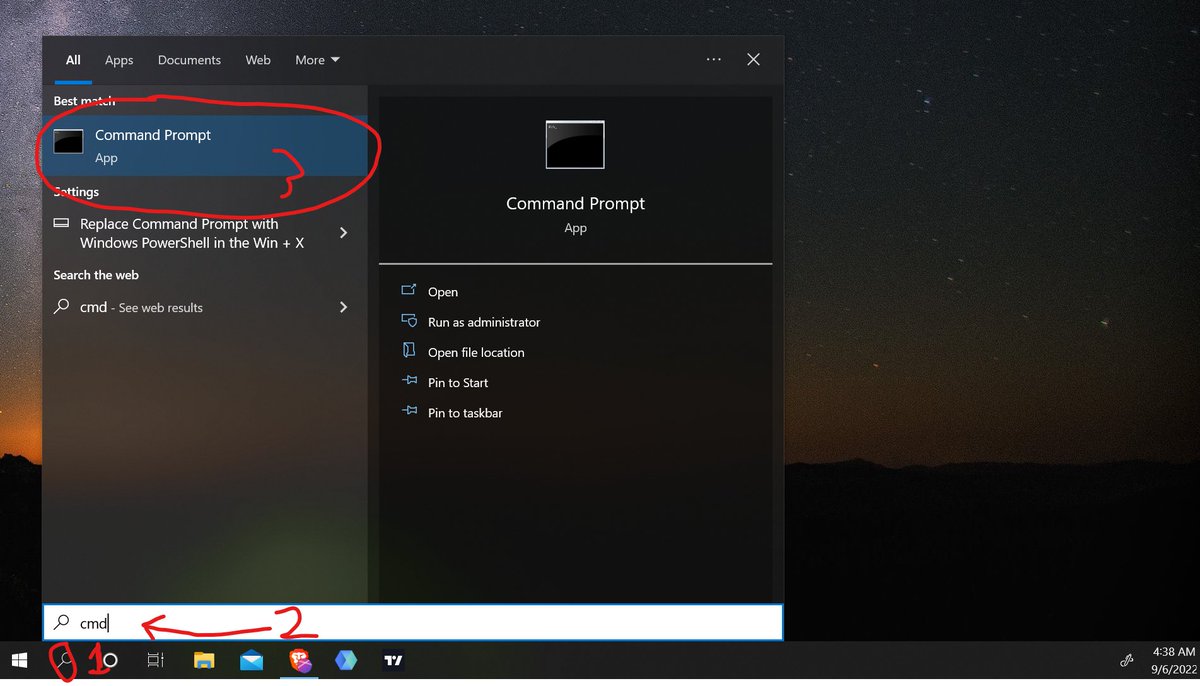This screenshot has height=686, width=1200.
Task: Open the blue hexagon app on taskbar
Action: coord(346,660)
